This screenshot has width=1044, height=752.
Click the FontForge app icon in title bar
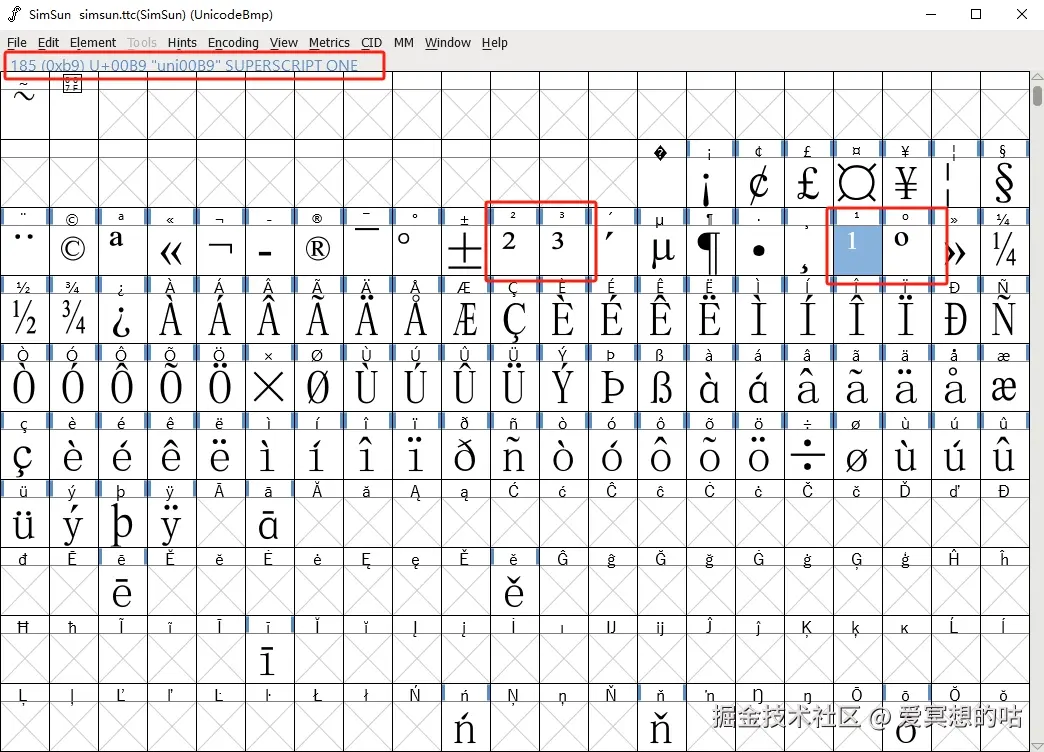pos(14,14)
